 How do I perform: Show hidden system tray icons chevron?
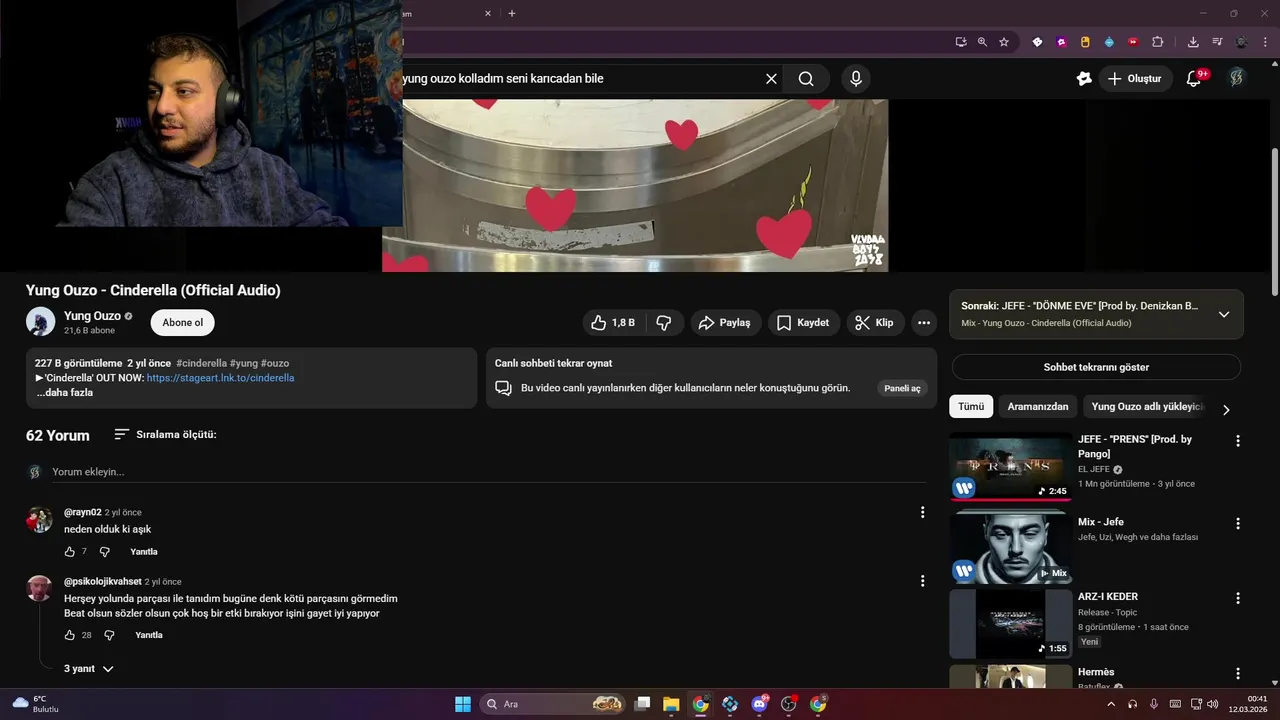[x=1111, y=704]
